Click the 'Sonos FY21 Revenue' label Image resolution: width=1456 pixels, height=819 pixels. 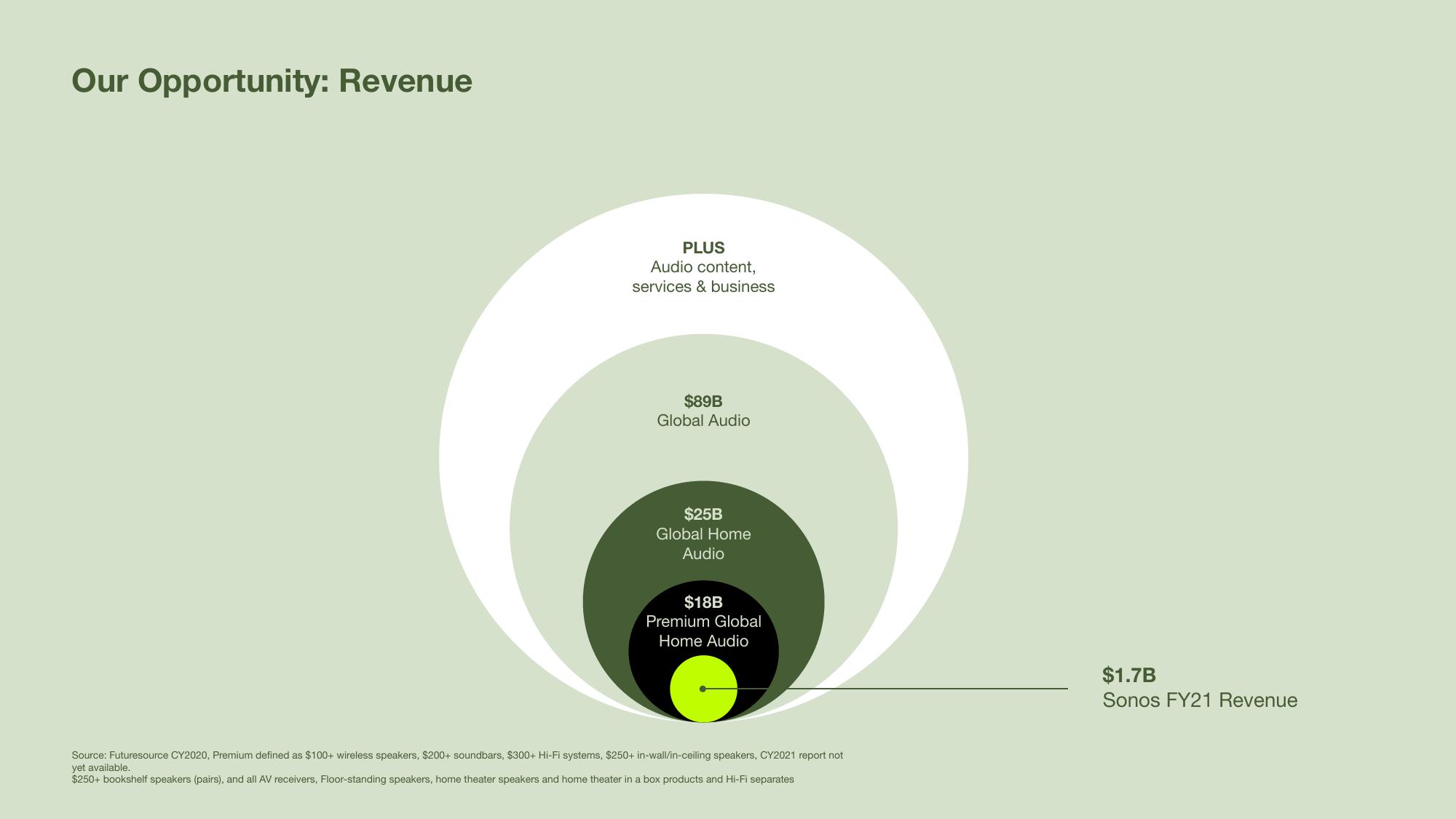click(x=1200, y=700)
